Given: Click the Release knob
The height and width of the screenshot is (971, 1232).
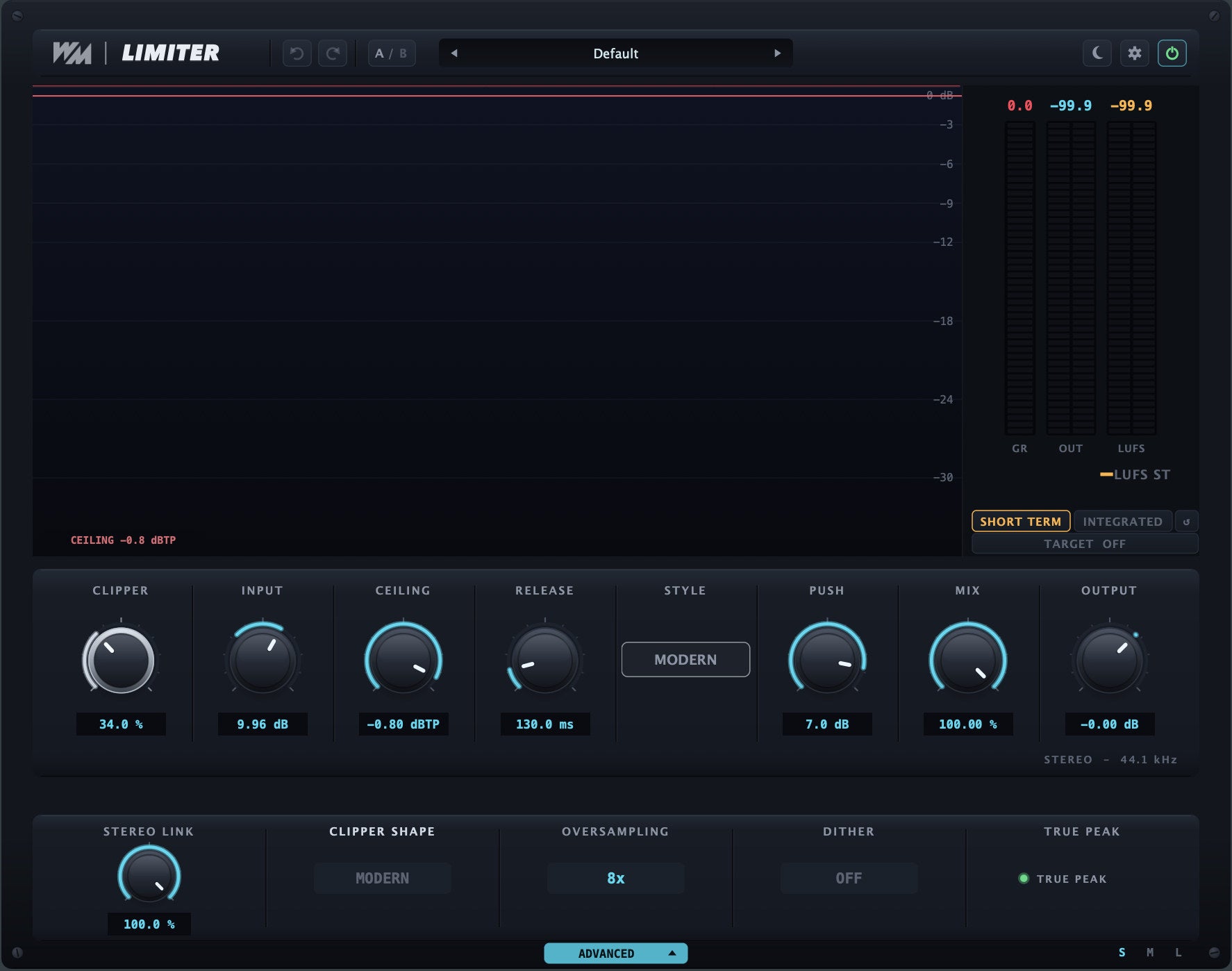Looking at the screenshot, I should click(x=545, y=660).
